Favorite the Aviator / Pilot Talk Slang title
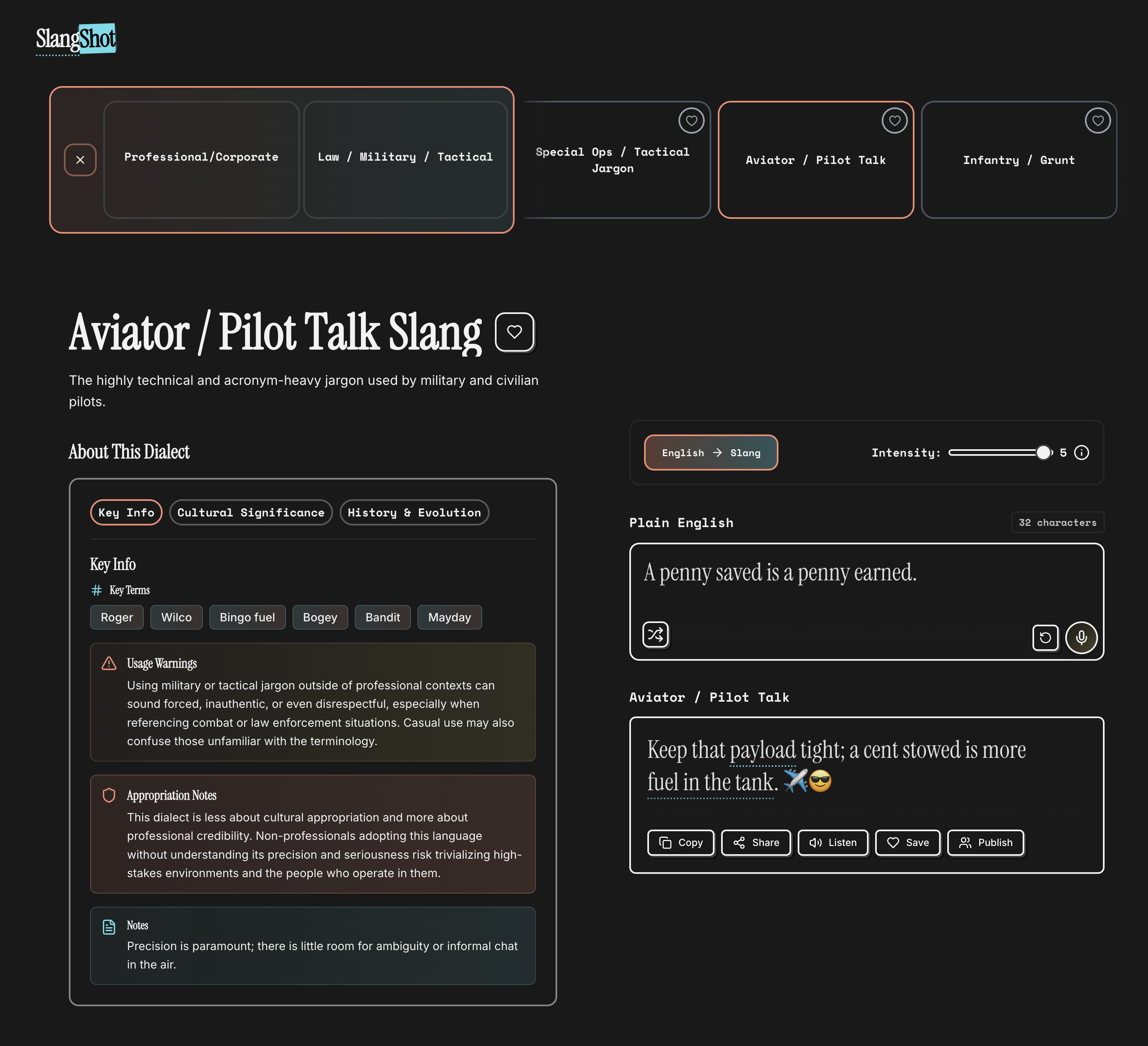 pyautogui.click(x=514, y=332)
